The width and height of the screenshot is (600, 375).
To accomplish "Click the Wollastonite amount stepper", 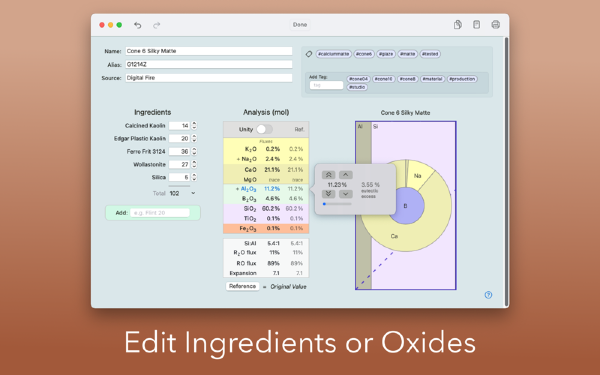I will [x=194, y=164].
